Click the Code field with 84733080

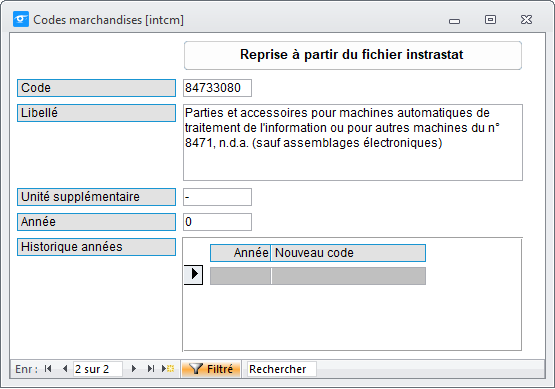pos(217,88)
